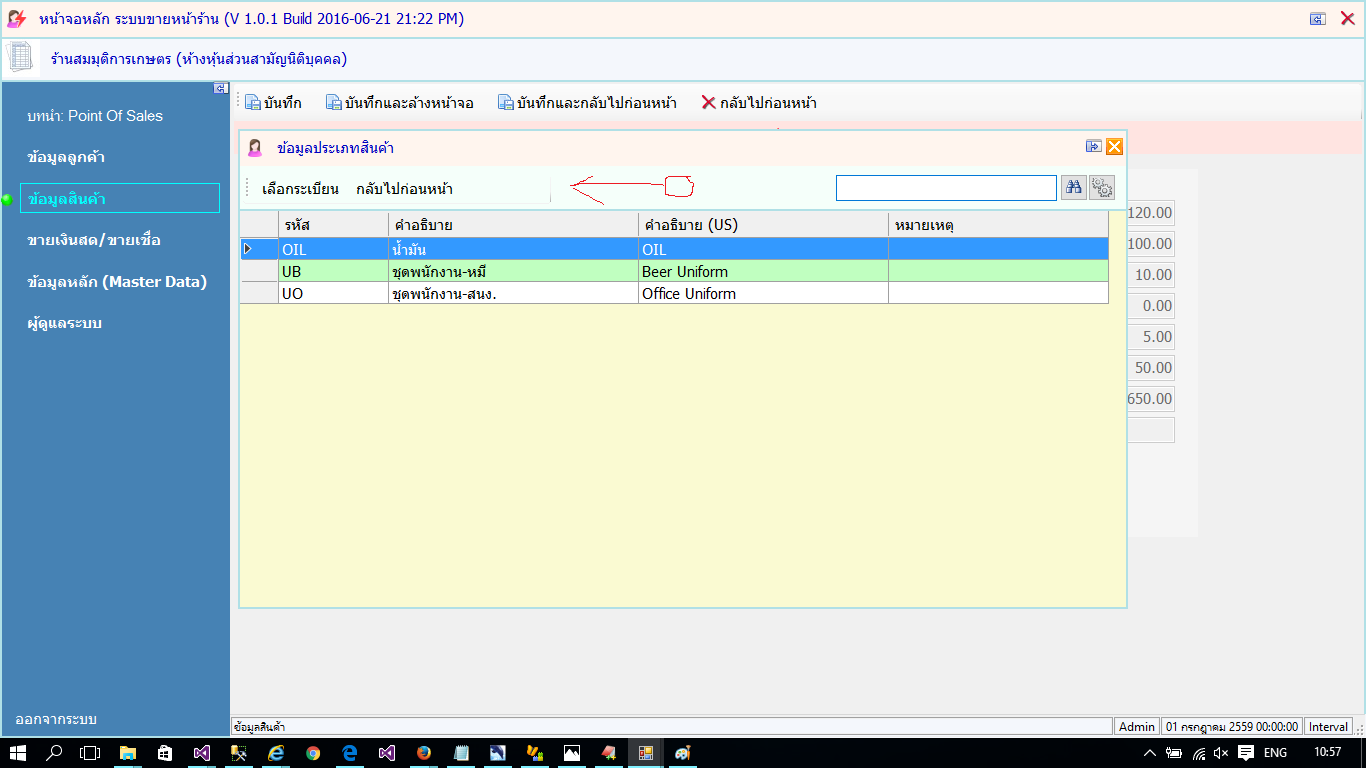Click the red X กลับไปก่อนหน้า toolbar button
This screenshot has width=1366, height=768.
(759, 103)
